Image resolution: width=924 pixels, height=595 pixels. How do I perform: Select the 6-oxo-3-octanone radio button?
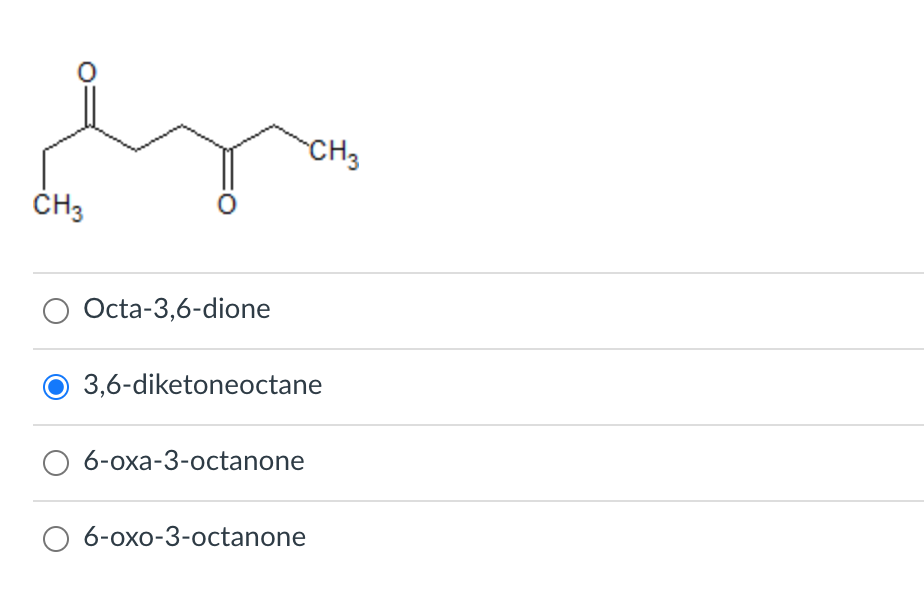pyautogui.click(x=56, y=538)
